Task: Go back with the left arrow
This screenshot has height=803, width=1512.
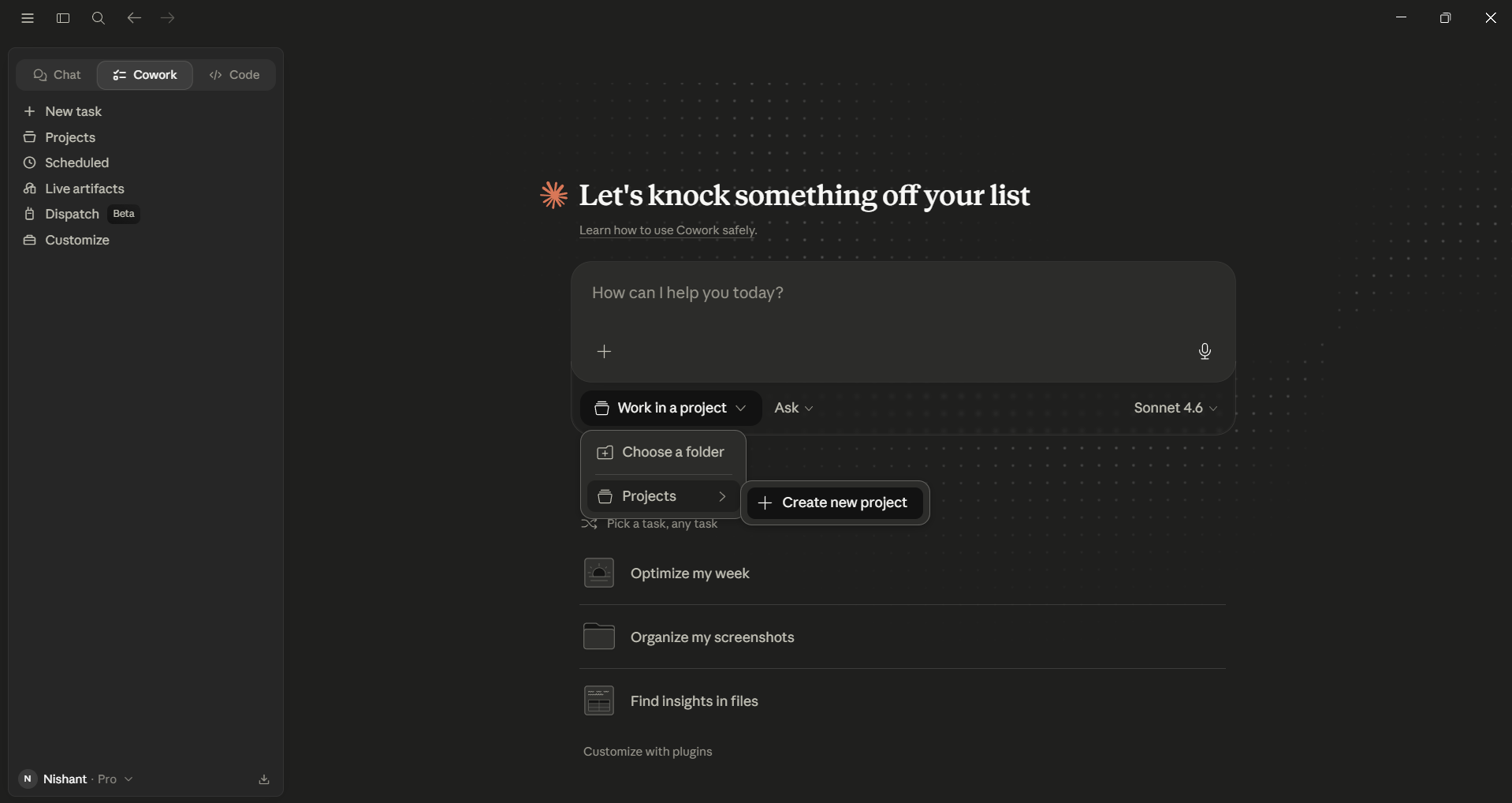Action: click(x=134, y=18)
